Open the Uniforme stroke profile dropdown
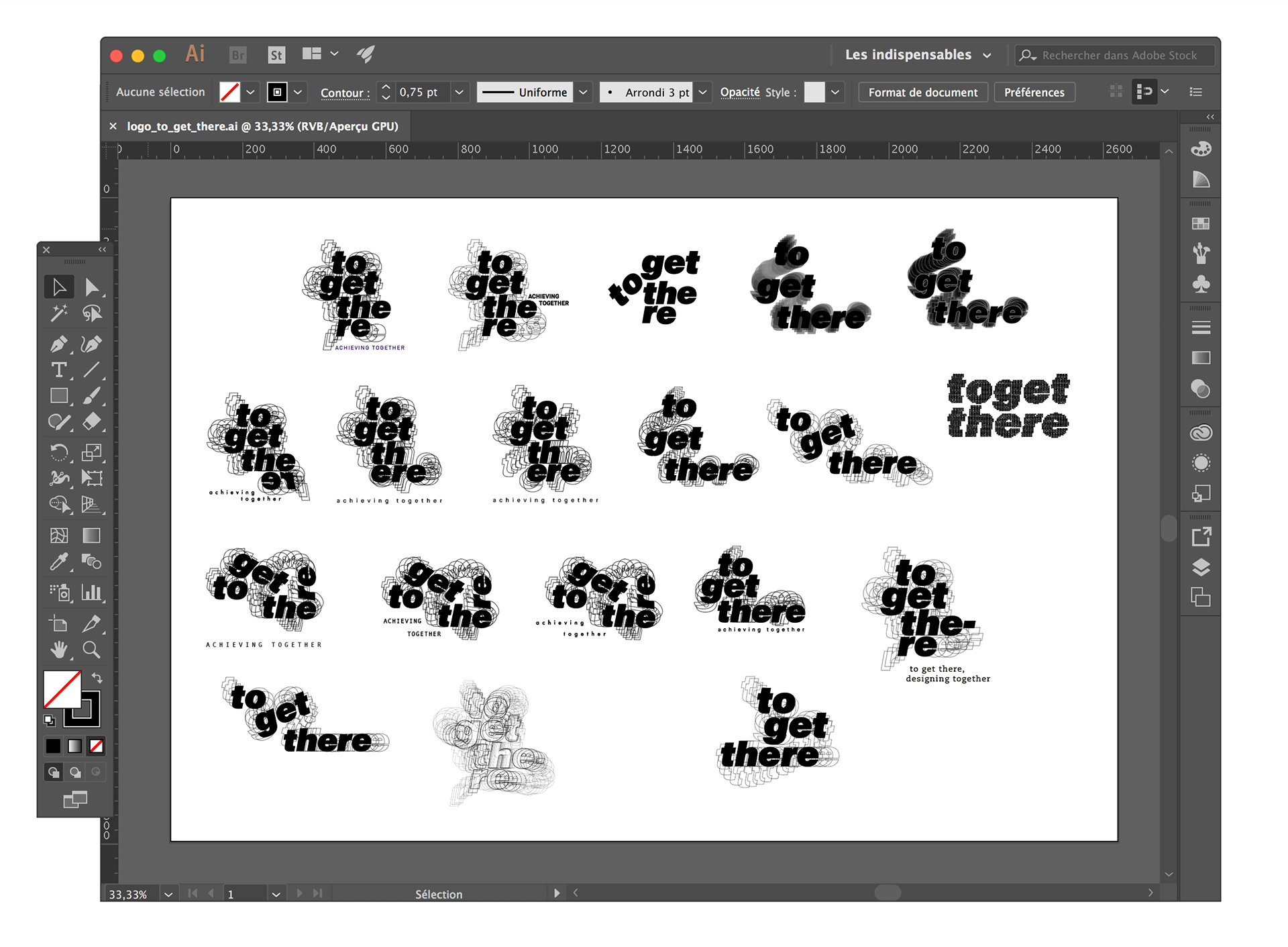Image resolution: width=1288 pixels, height=947 pixels. (x=583, y=92)
